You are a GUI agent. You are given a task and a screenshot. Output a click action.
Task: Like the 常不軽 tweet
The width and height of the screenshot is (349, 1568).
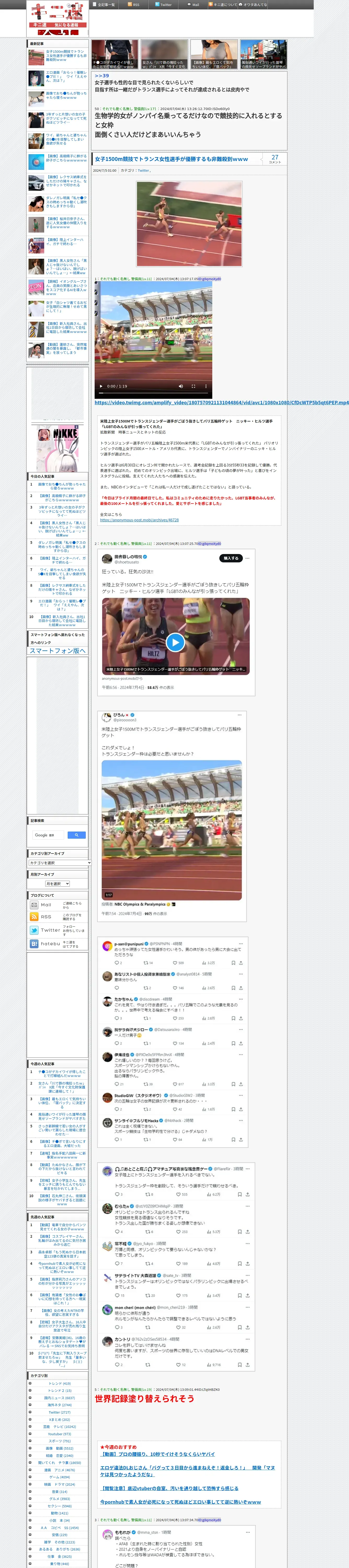pyautogui.click(x=179, y=1263)
